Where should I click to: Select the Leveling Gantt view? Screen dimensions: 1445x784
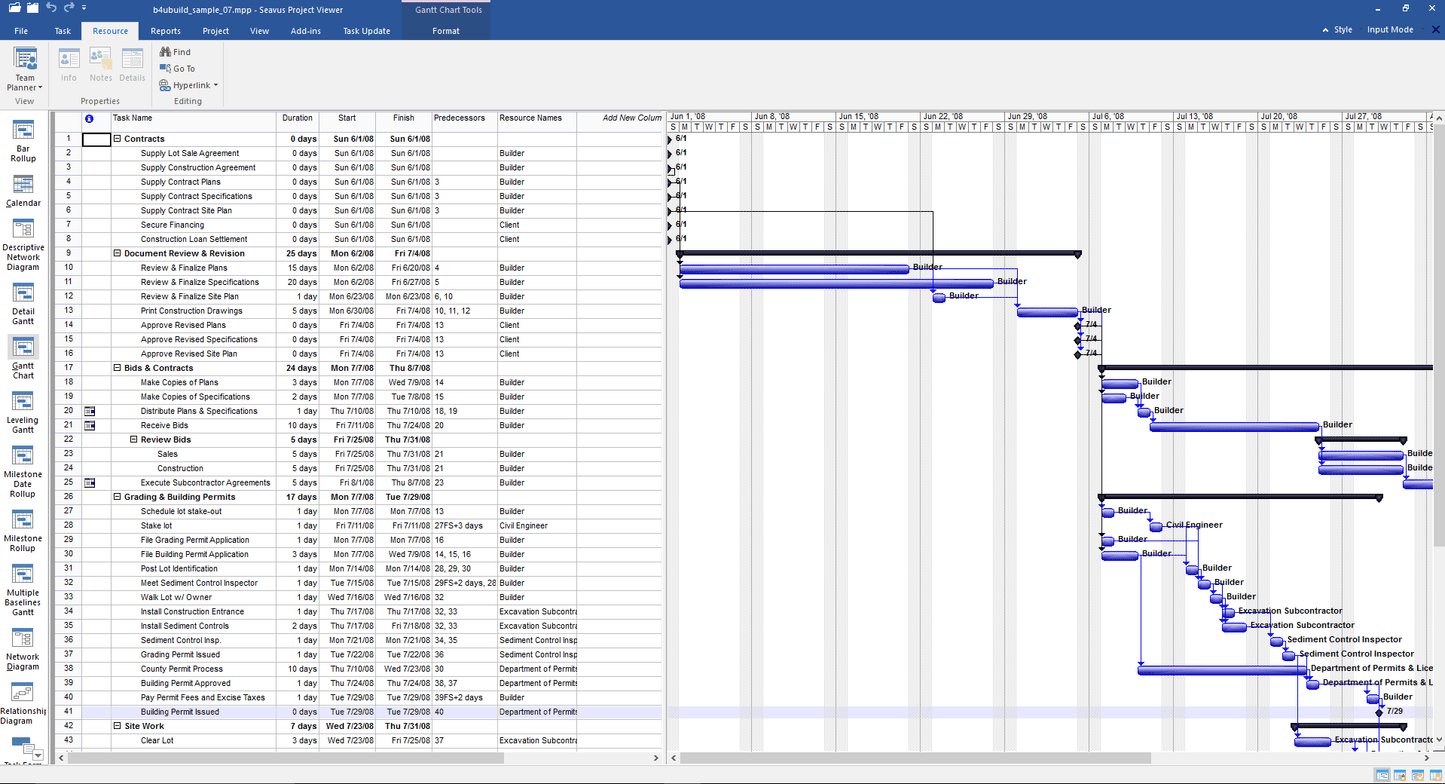tap(22, 408)
